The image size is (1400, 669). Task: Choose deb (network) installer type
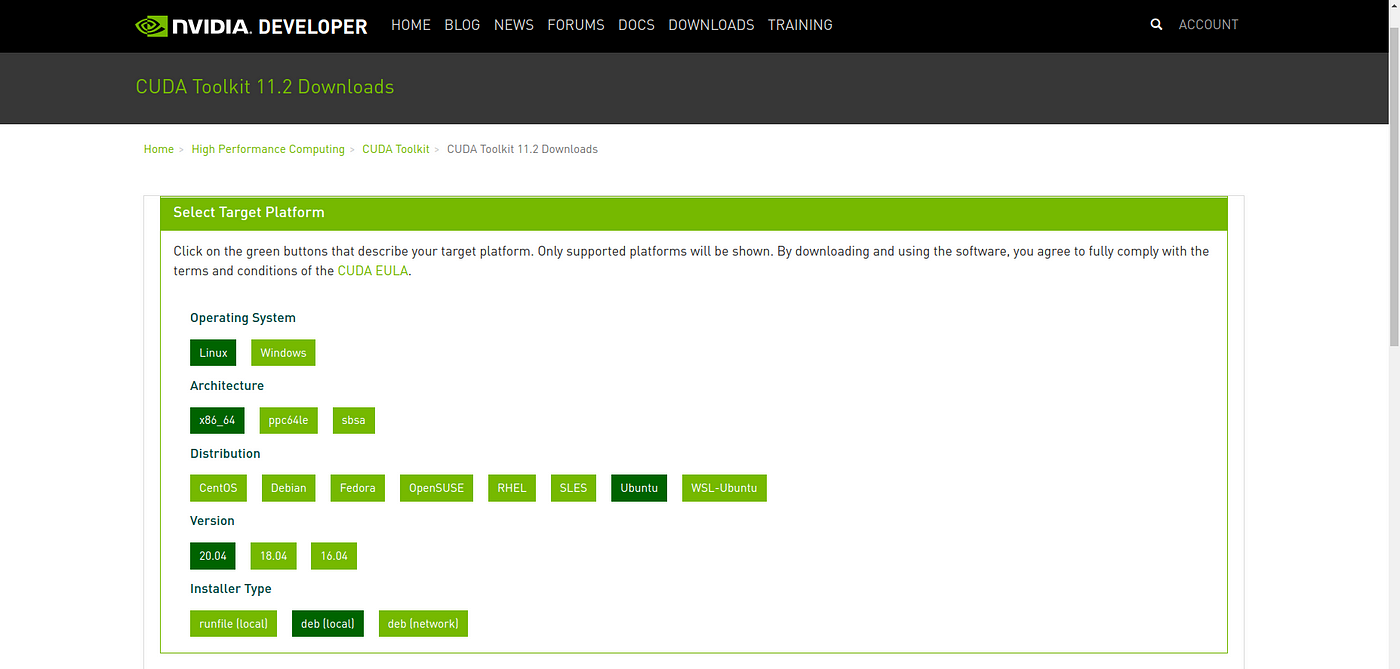pyautogui.click(x=423, y=624)
